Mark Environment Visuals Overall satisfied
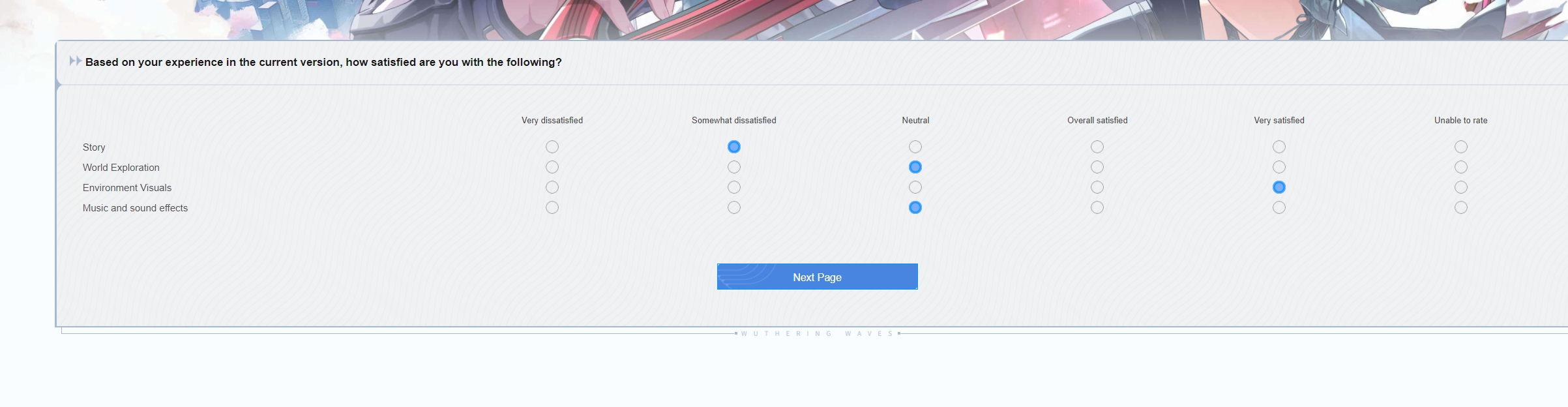 pos(1097,187)
